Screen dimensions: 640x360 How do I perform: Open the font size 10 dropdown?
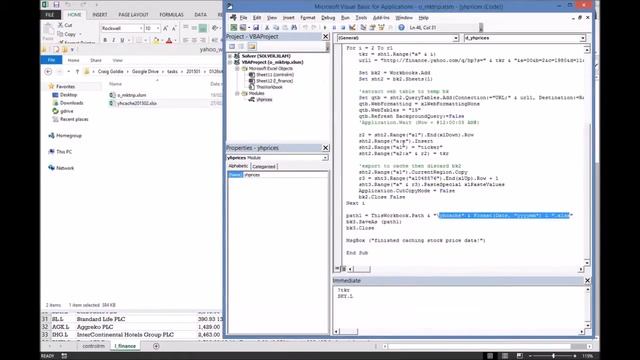tap(158, 28)
